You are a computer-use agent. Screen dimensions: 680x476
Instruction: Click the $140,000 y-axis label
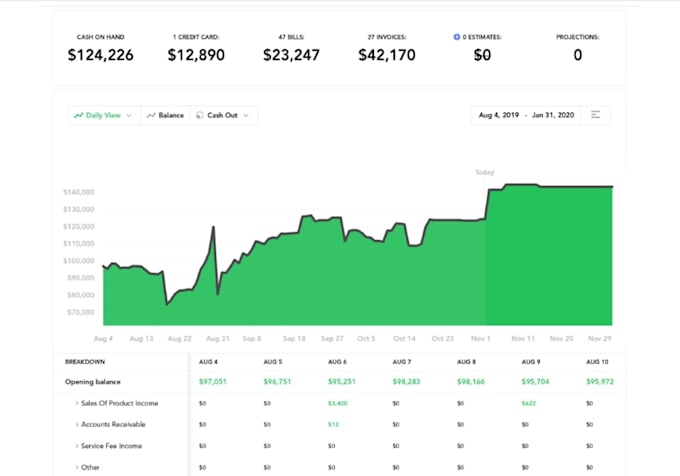(x=79, y=192)
